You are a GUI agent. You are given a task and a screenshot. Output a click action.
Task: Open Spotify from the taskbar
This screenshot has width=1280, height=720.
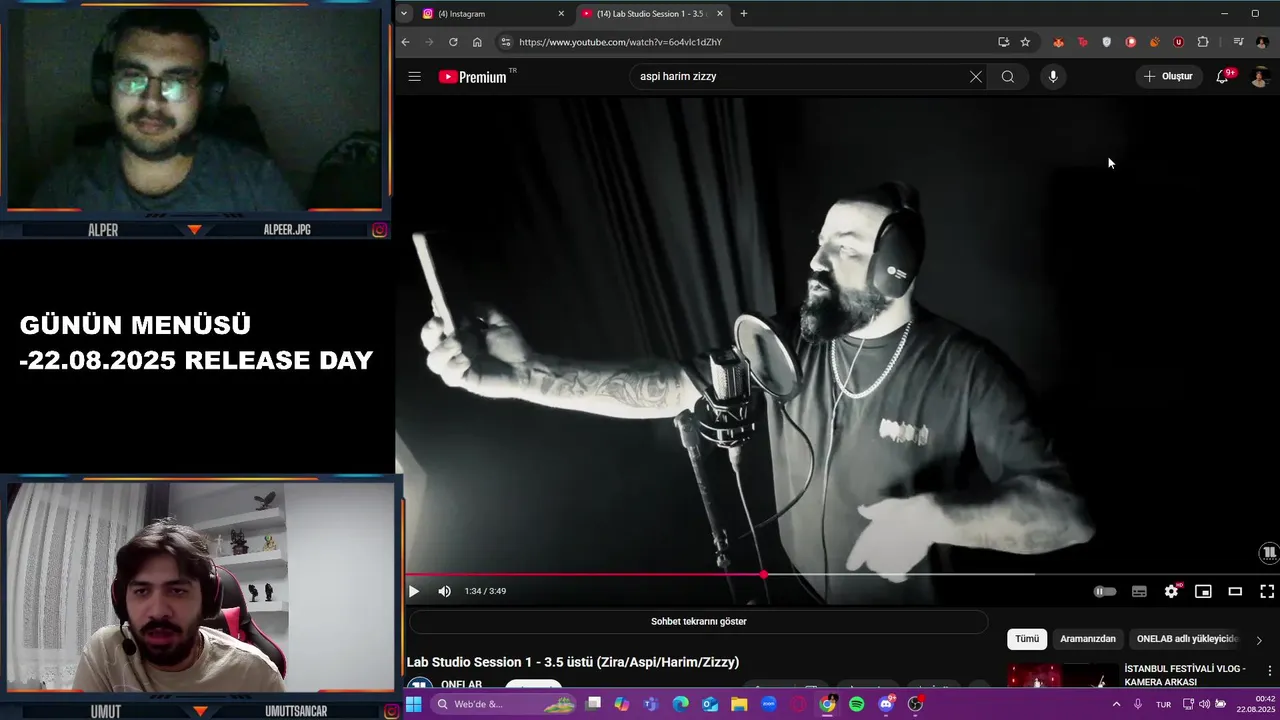tap(857, 704)
